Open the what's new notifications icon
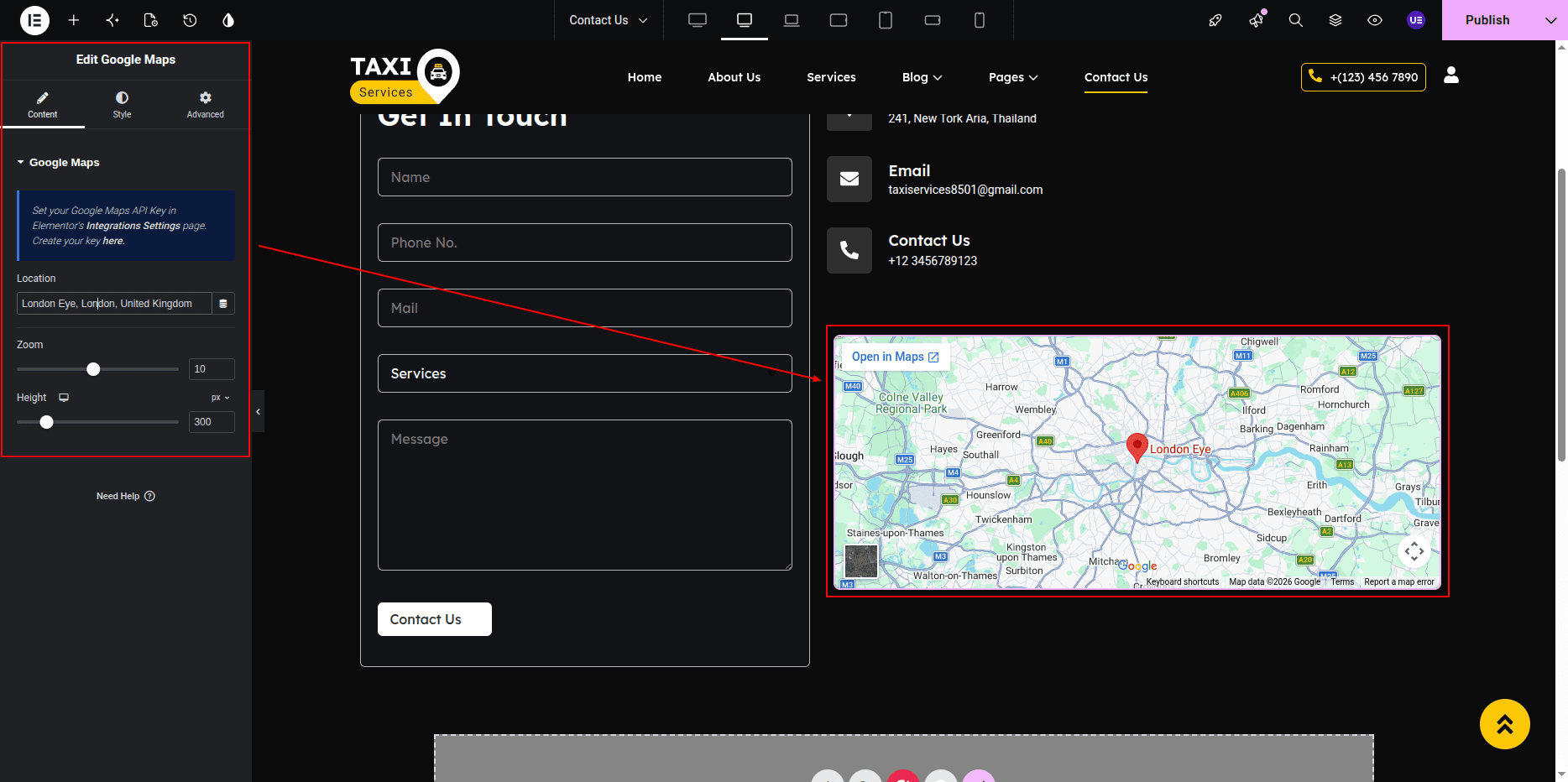Image resolution: width=1568 pixels, height=782 pixels. 1257,19
